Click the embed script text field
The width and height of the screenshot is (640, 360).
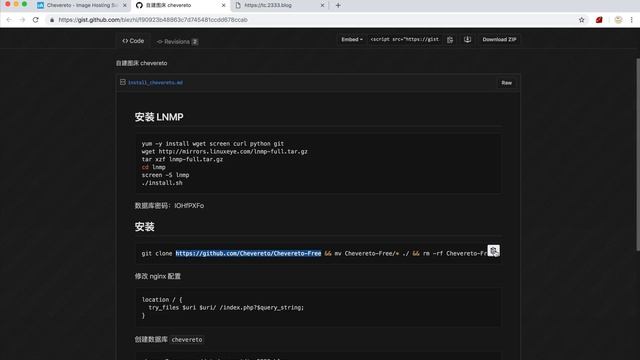[404, 40]
